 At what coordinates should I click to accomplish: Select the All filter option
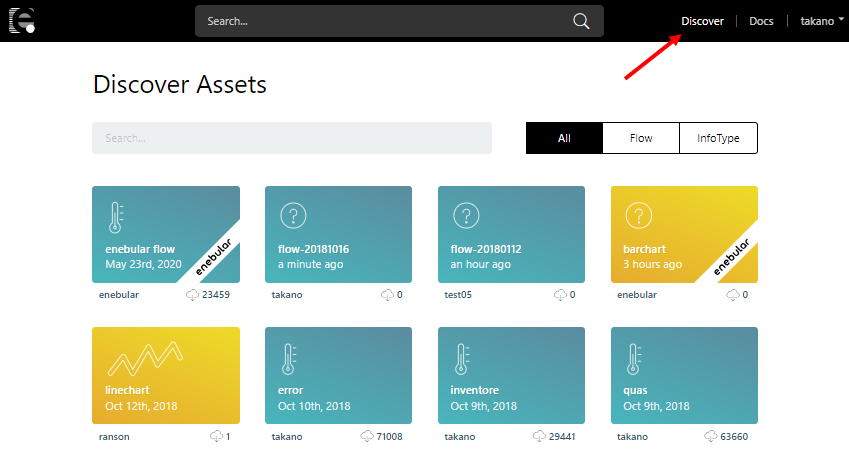click(564, 138)
